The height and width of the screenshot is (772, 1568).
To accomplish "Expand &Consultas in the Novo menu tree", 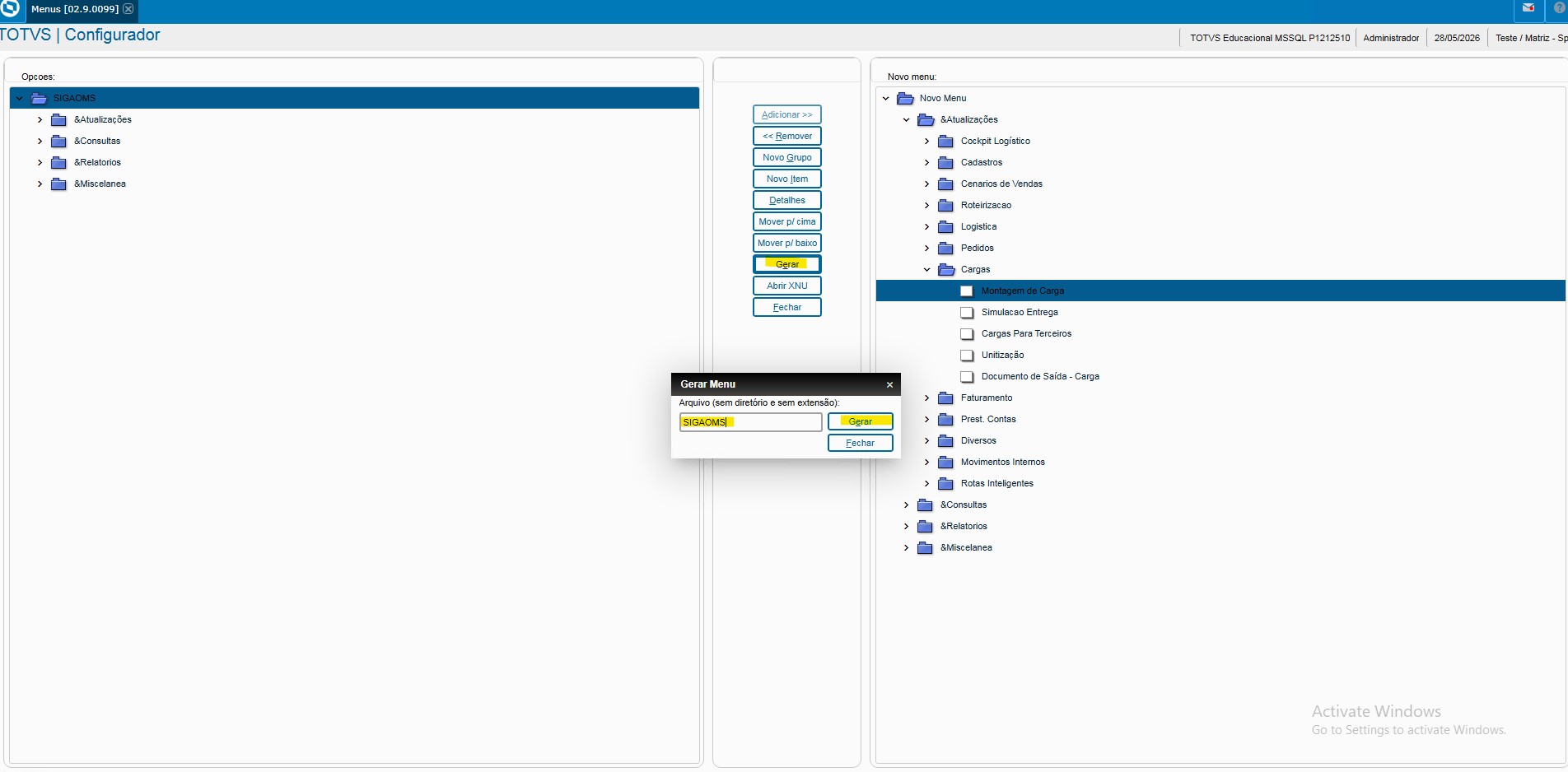I will pyautogui.click(x=907, y=505).
